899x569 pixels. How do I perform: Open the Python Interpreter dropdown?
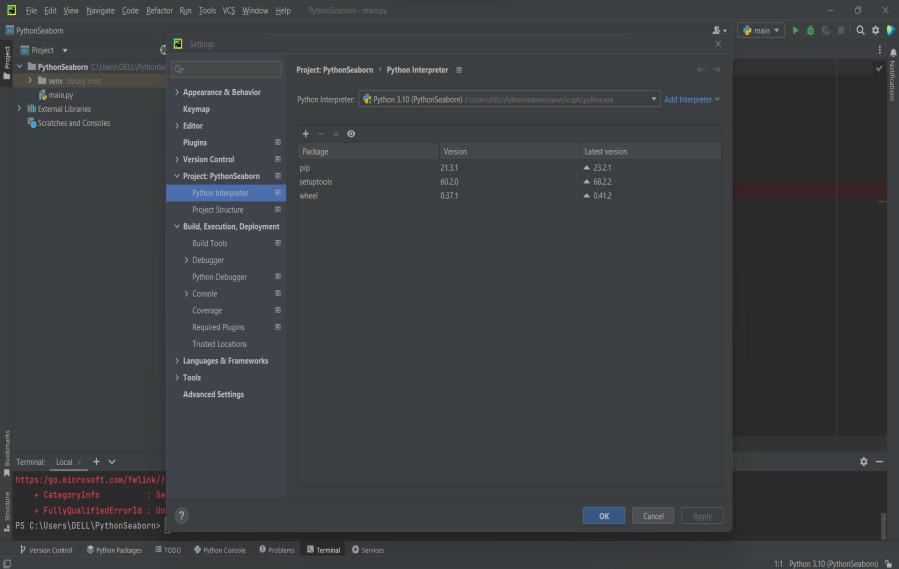510,100
